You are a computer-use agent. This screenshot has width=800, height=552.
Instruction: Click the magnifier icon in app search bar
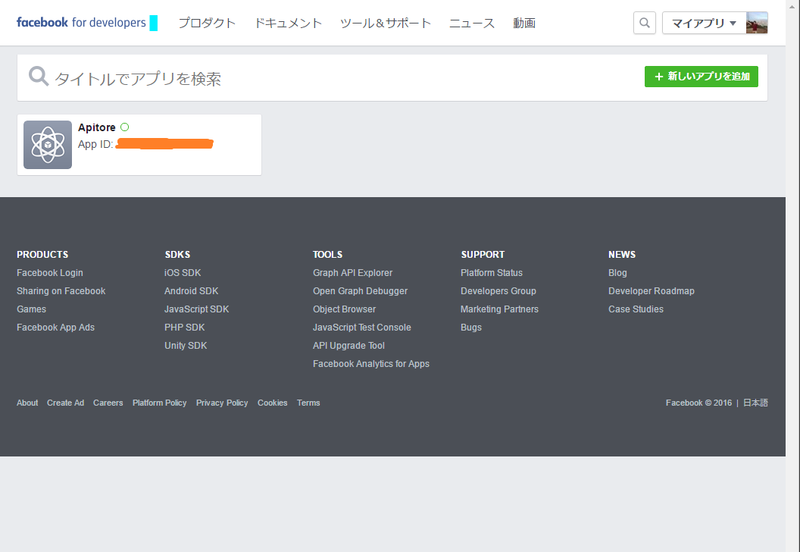pyautogui.click(x=38, y=76)
